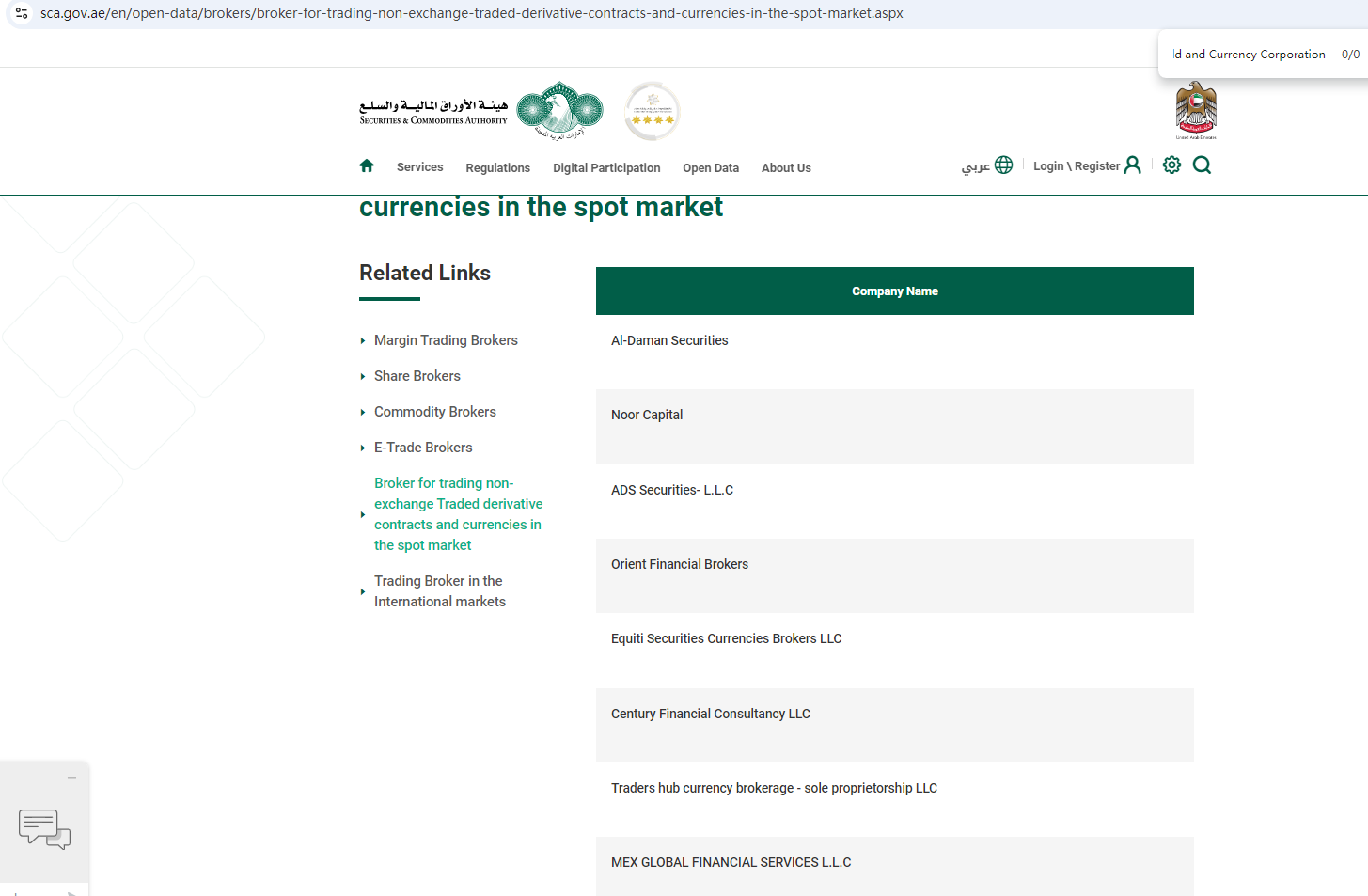Open the About Us menu

[786, 168]
